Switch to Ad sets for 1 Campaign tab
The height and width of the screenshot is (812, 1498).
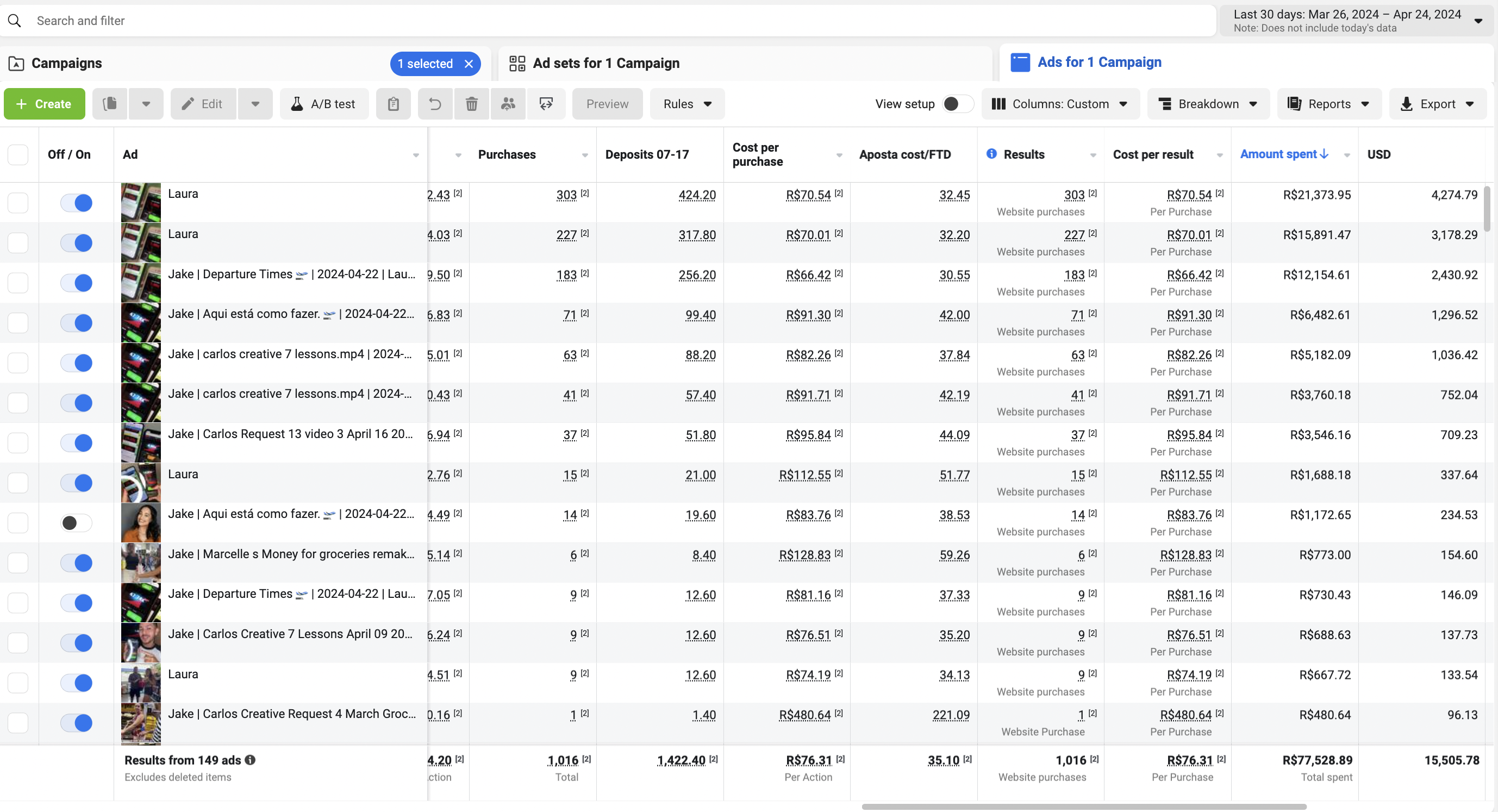(606, 63)
